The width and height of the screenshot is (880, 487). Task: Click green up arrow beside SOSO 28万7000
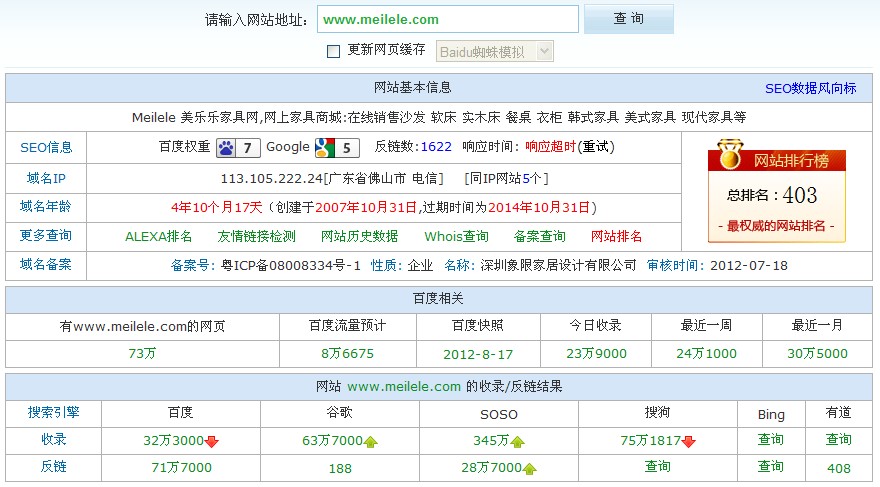tap(529, 468)
